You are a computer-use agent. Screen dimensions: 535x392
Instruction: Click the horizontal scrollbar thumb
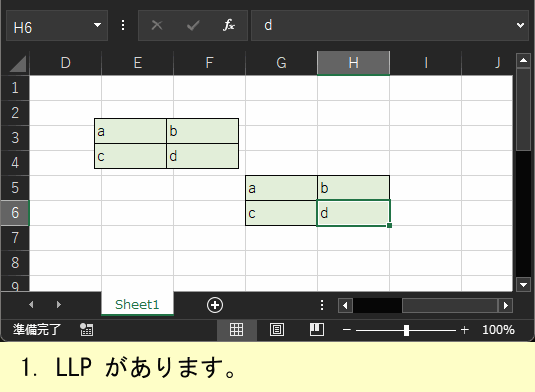(x=450, y=305)
